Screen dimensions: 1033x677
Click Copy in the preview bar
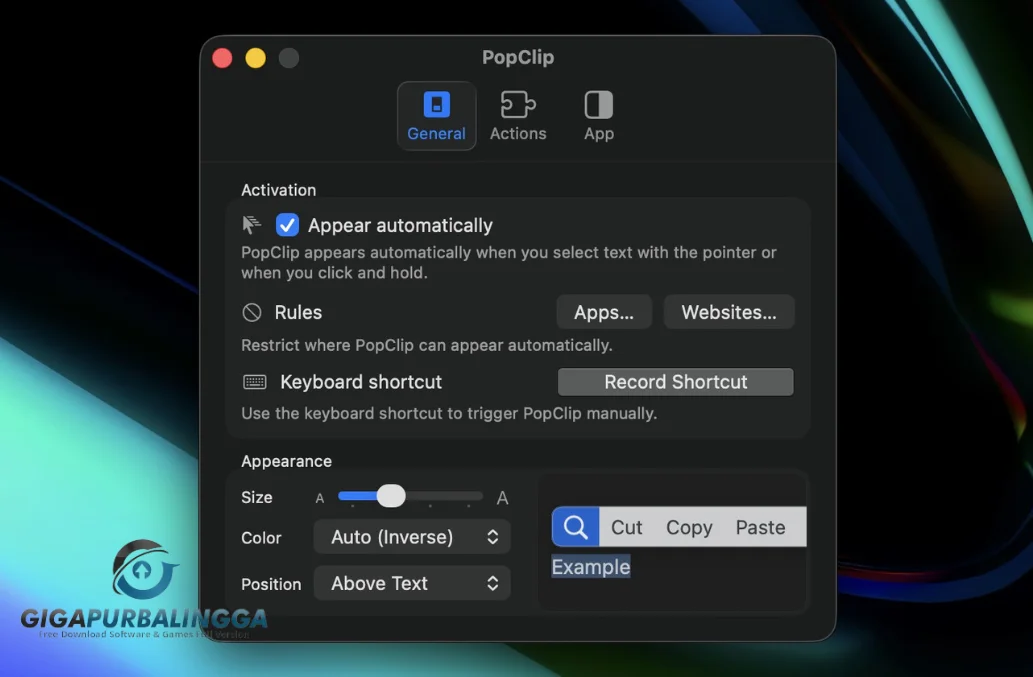click(689, 528)
